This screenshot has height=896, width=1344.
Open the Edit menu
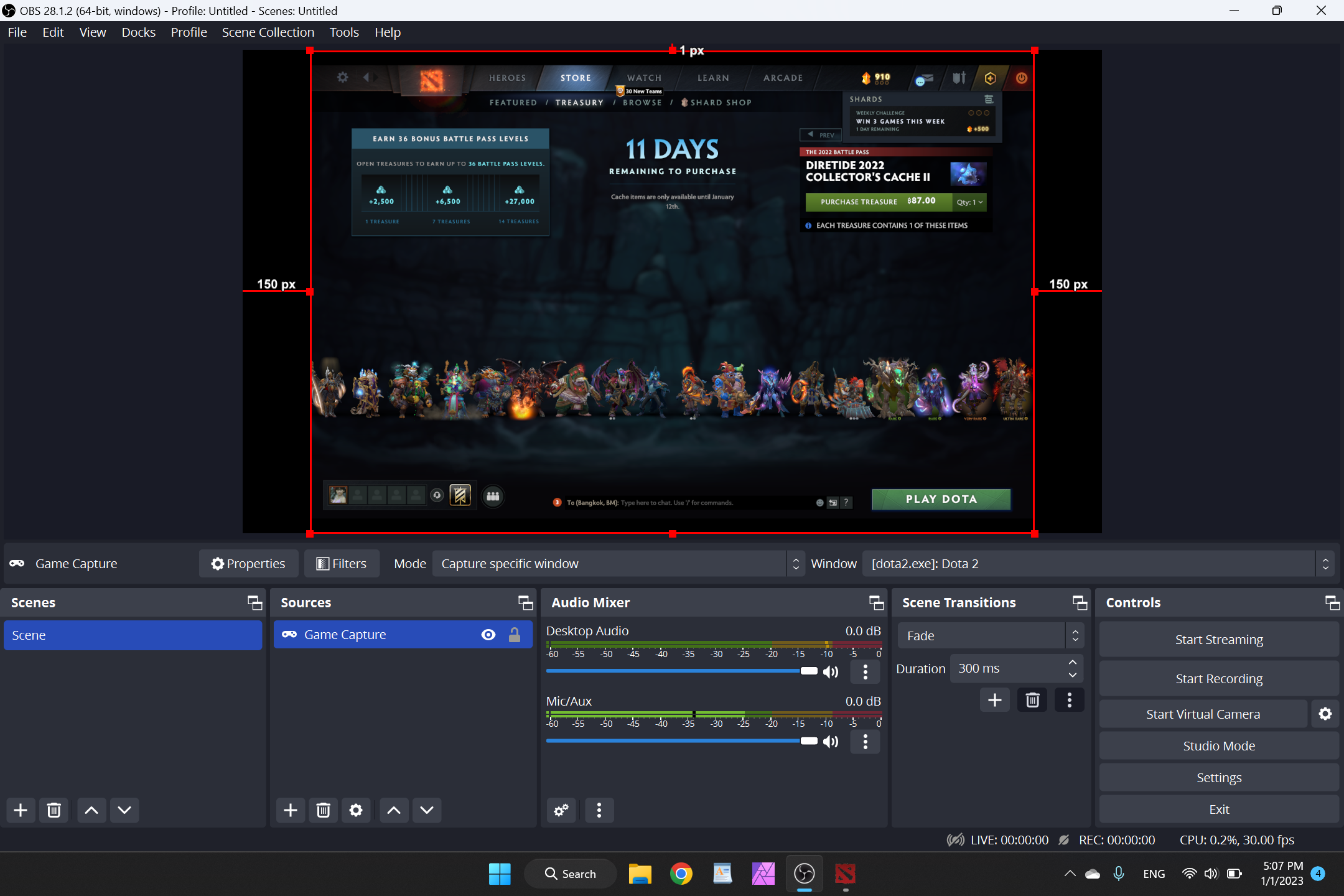click(x=53, y=32)
